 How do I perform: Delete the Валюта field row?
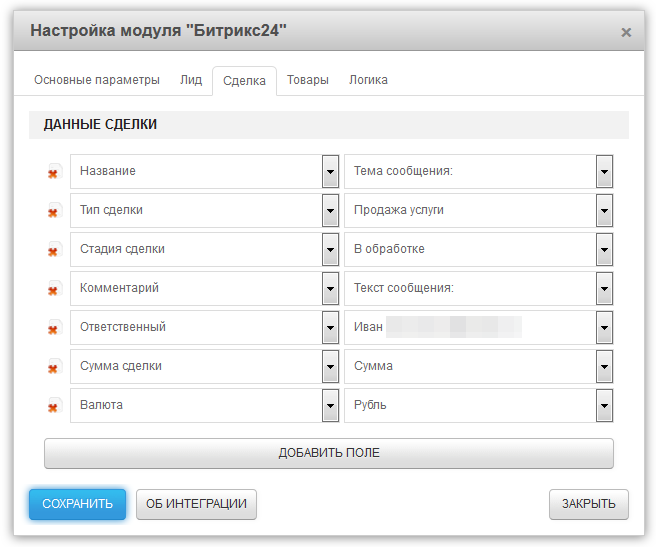53,406
